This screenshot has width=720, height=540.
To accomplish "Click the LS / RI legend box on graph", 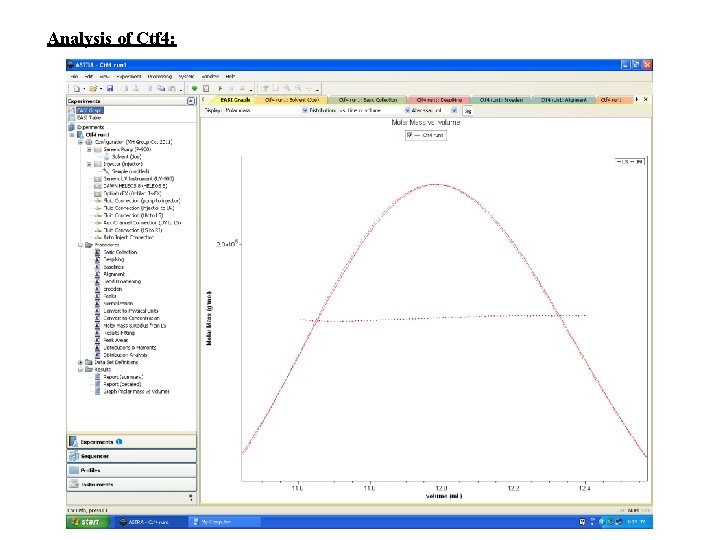I will (630, 162).
